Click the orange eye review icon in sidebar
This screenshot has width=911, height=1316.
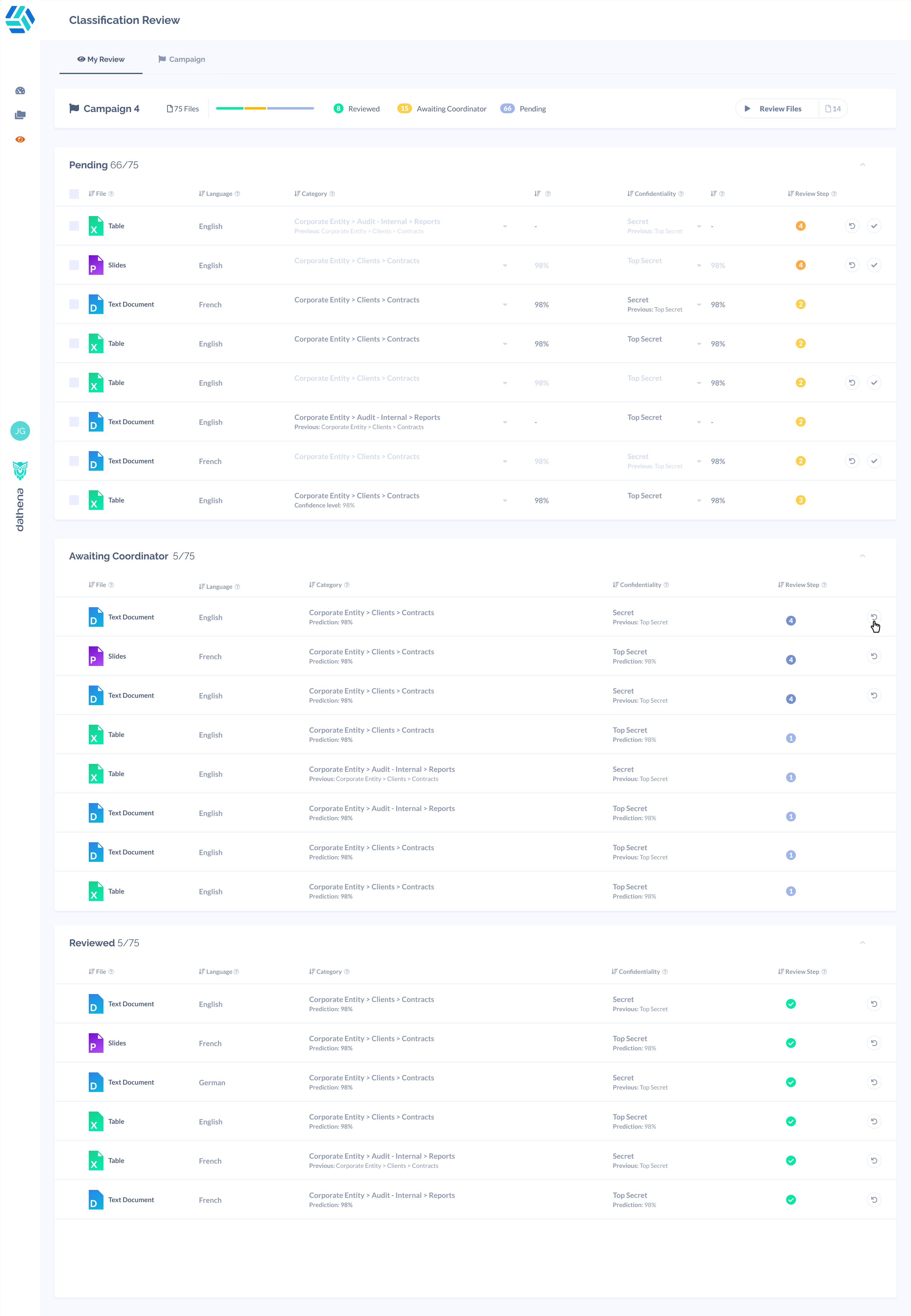coord(20,139)
